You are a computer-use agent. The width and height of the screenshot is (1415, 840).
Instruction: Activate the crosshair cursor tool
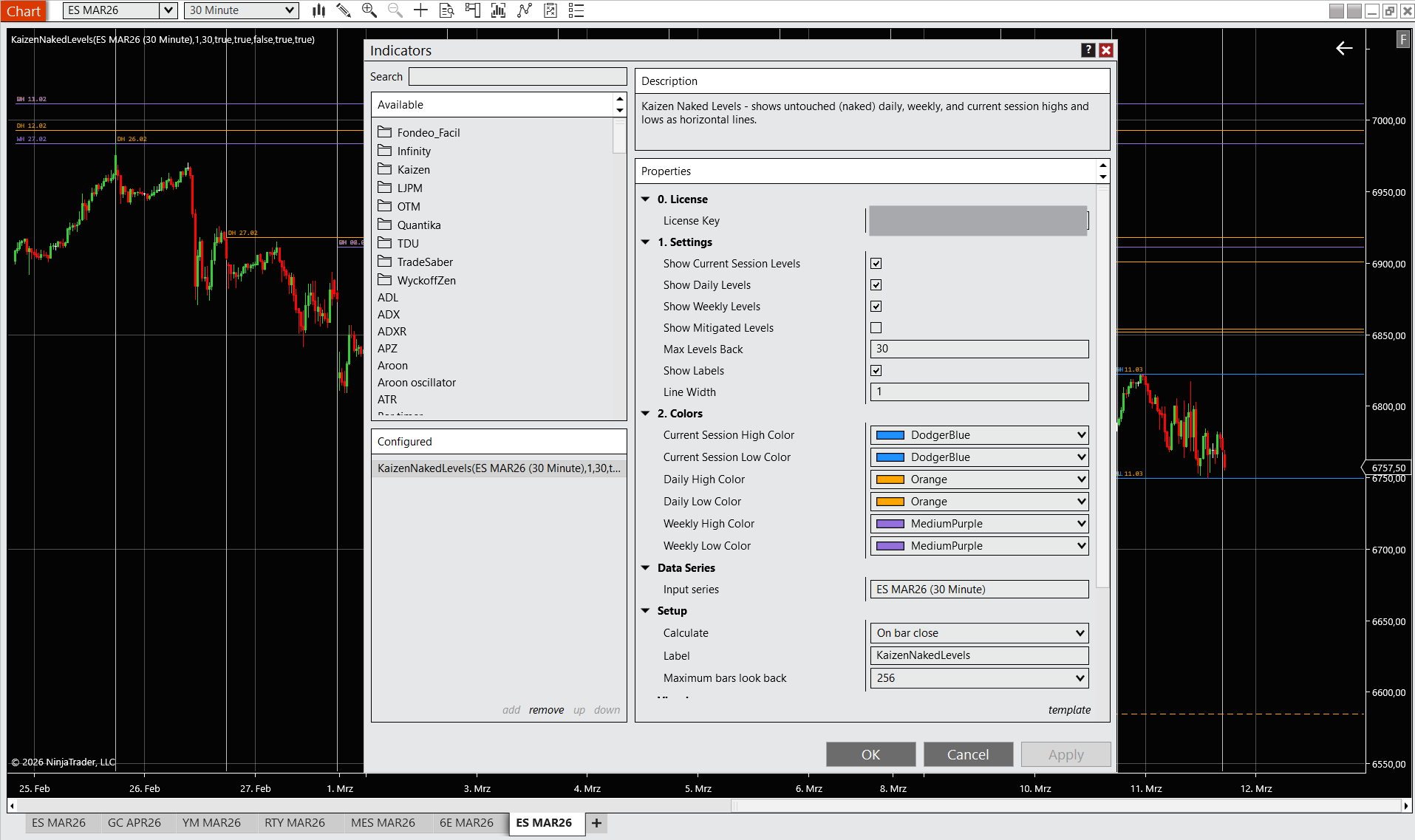(x=420, y=10)
